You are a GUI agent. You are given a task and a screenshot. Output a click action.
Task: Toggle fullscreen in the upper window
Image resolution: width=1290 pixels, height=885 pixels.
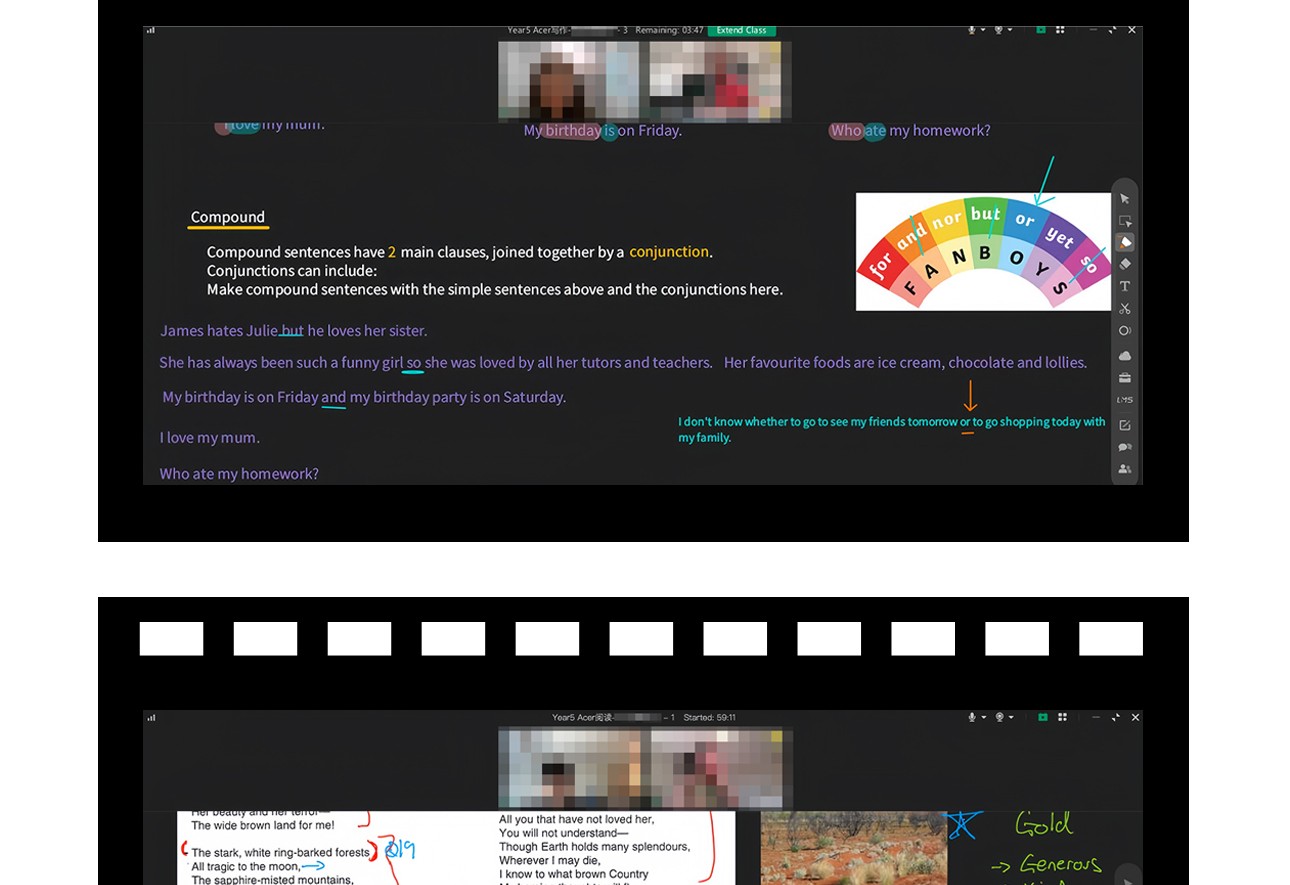[x=1113, y=30]
